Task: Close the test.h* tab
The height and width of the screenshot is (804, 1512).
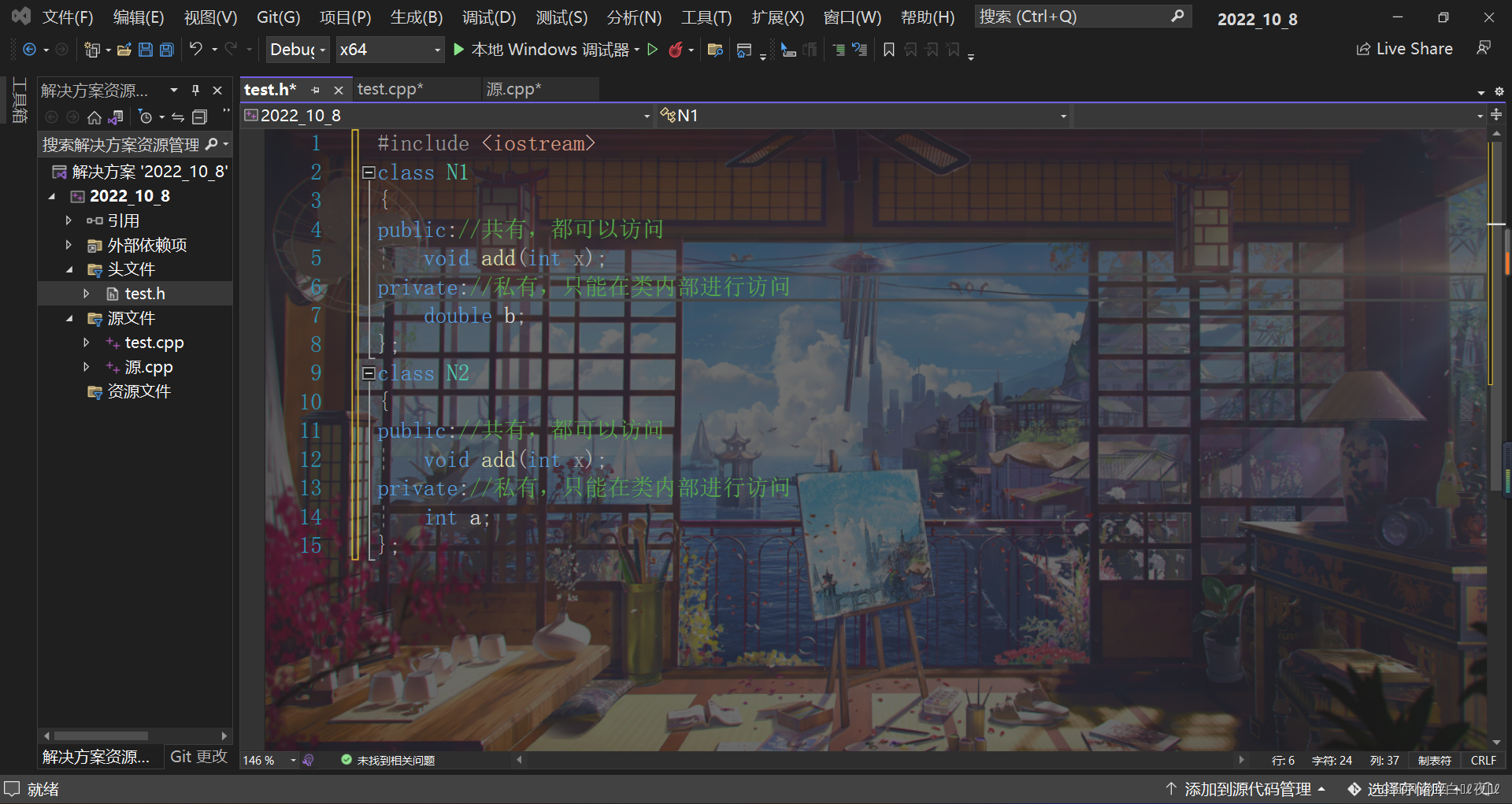Action: coord(338,91)
